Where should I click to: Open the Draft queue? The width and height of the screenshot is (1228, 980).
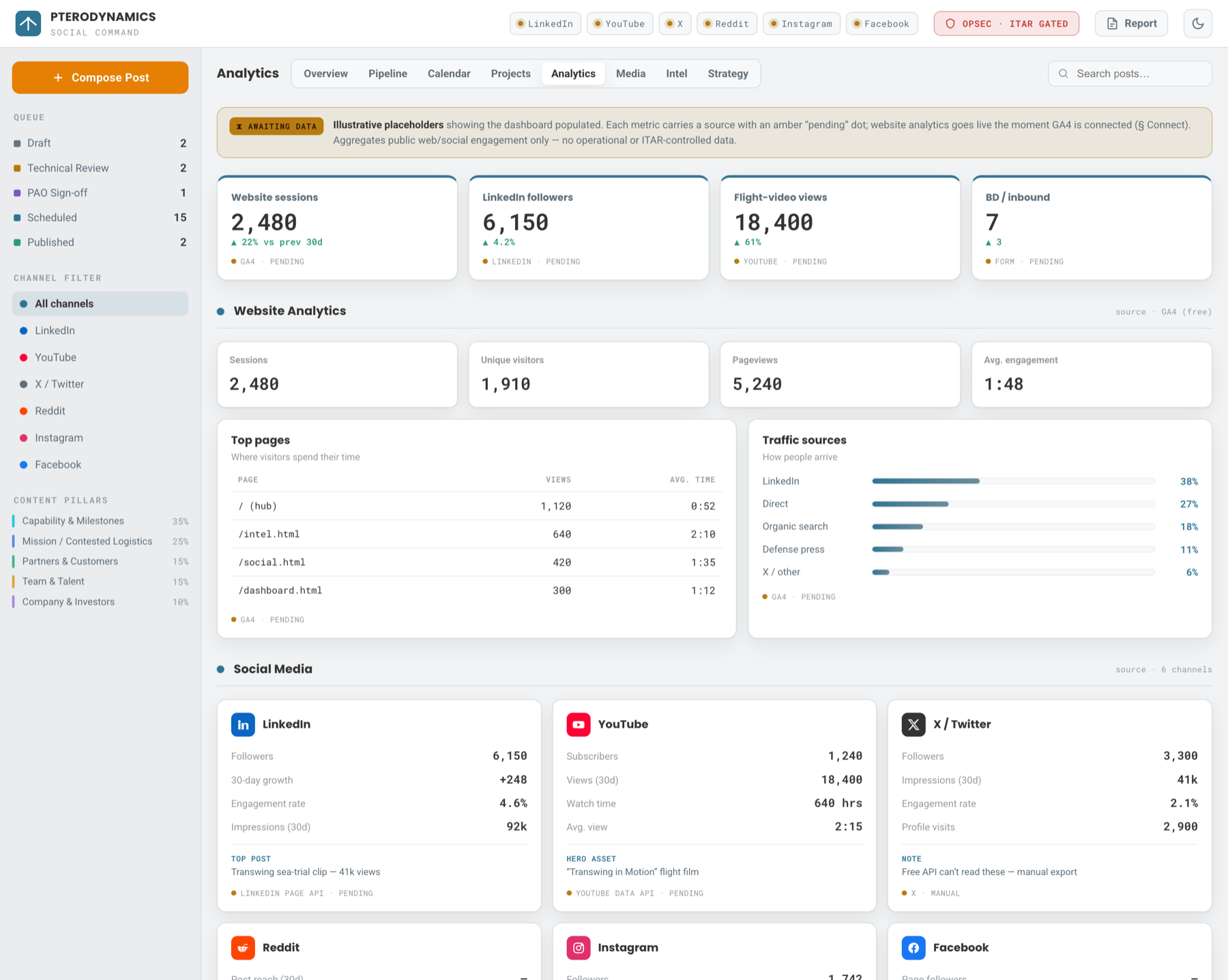(100, 143)
